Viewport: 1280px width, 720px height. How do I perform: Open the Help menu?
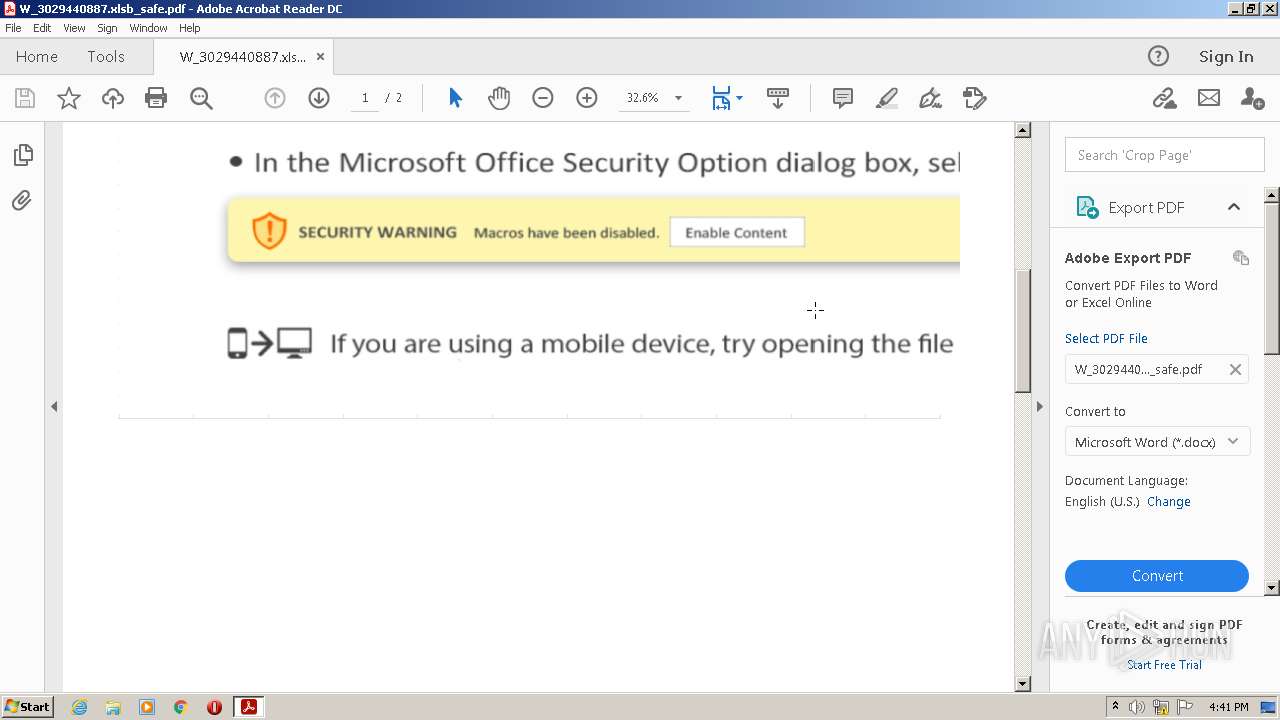(x=190, y=28)
